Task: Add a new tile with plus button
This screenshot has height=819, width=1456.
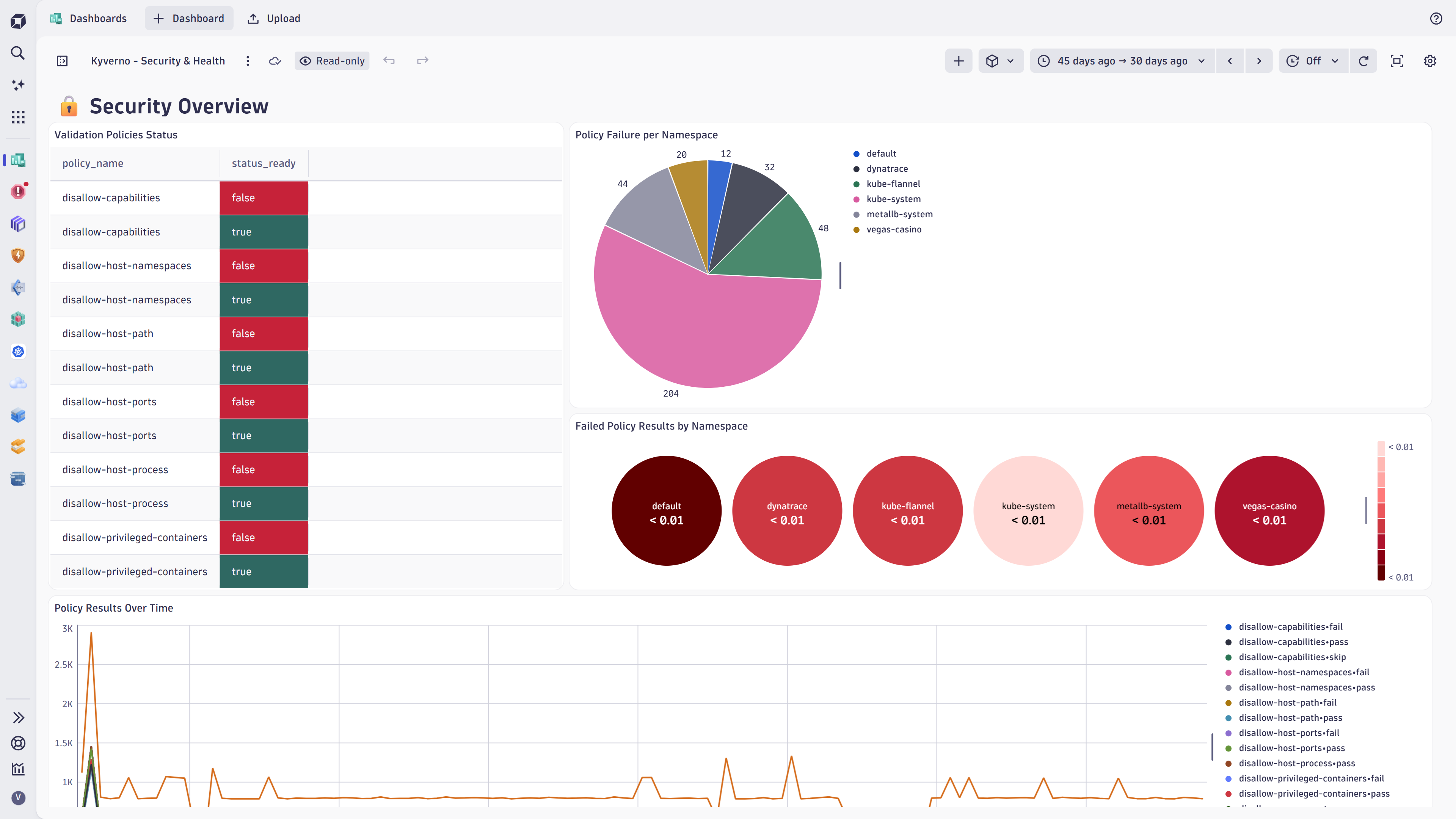Action: click(x=959, y=61)
